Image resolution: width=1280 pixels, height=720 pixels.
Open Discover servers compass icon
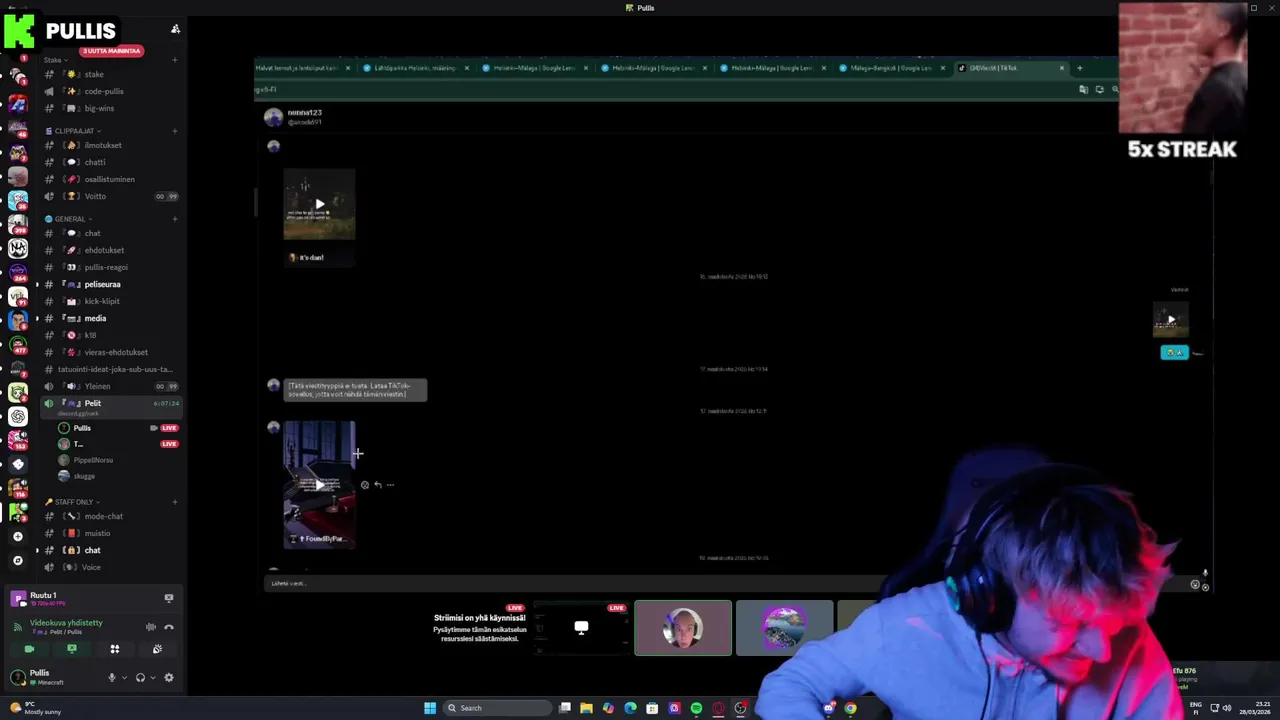coord(18,560)
